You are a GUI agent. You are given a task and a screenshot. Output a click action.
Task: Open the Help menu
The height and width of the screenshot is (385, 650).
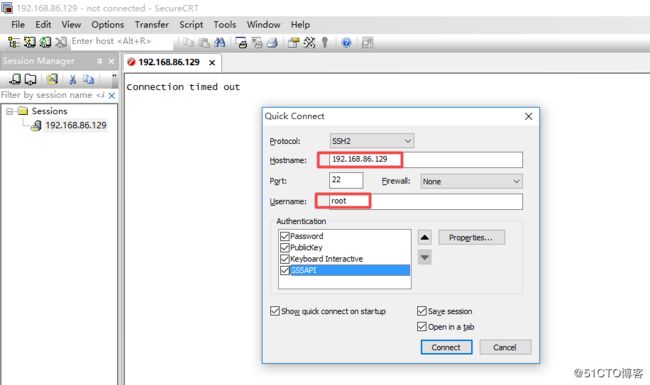click(x=300, y=25)
